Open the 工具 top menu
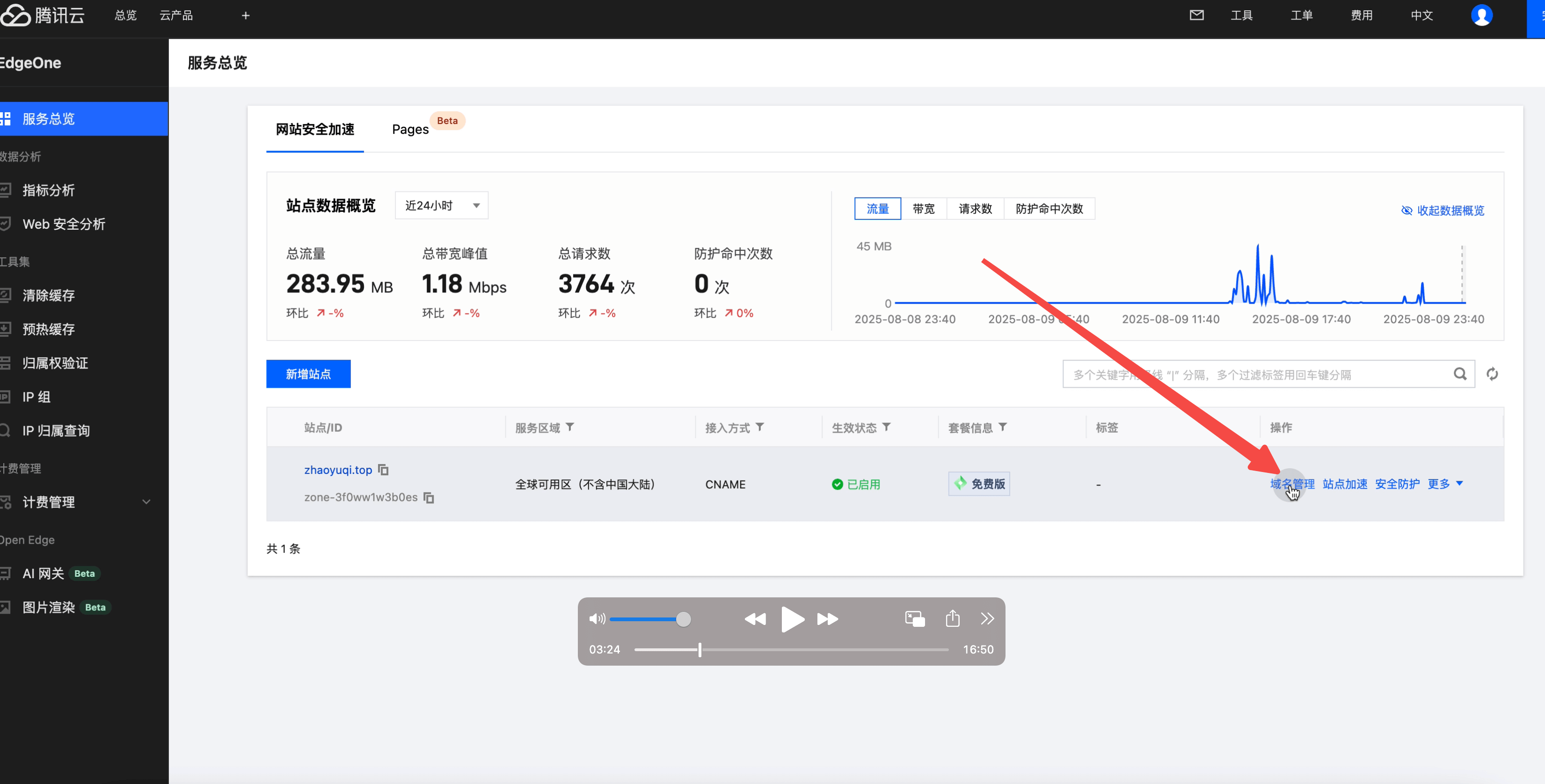Viewport: 1545px width, 784px height. (1241, 15)
